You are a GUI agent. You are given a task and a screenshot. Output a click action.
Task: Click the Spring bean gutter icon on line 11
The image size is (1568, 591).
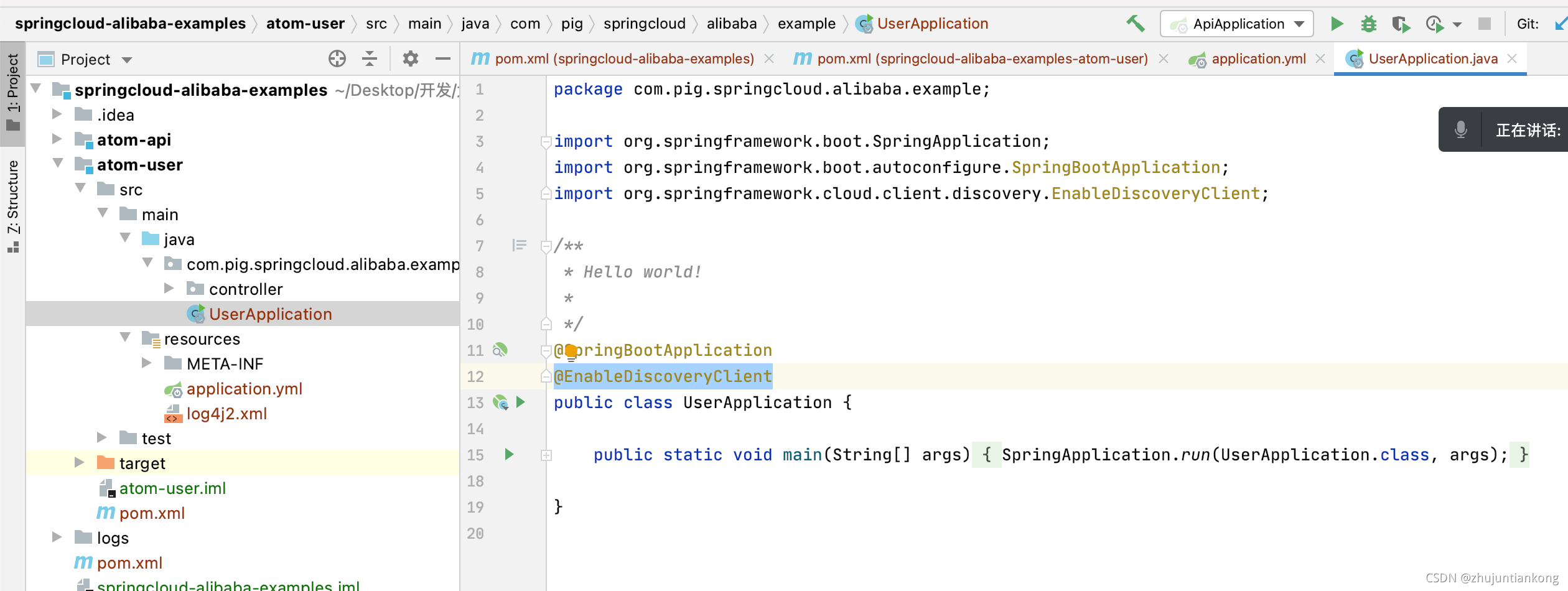click(x=500, y=350)
